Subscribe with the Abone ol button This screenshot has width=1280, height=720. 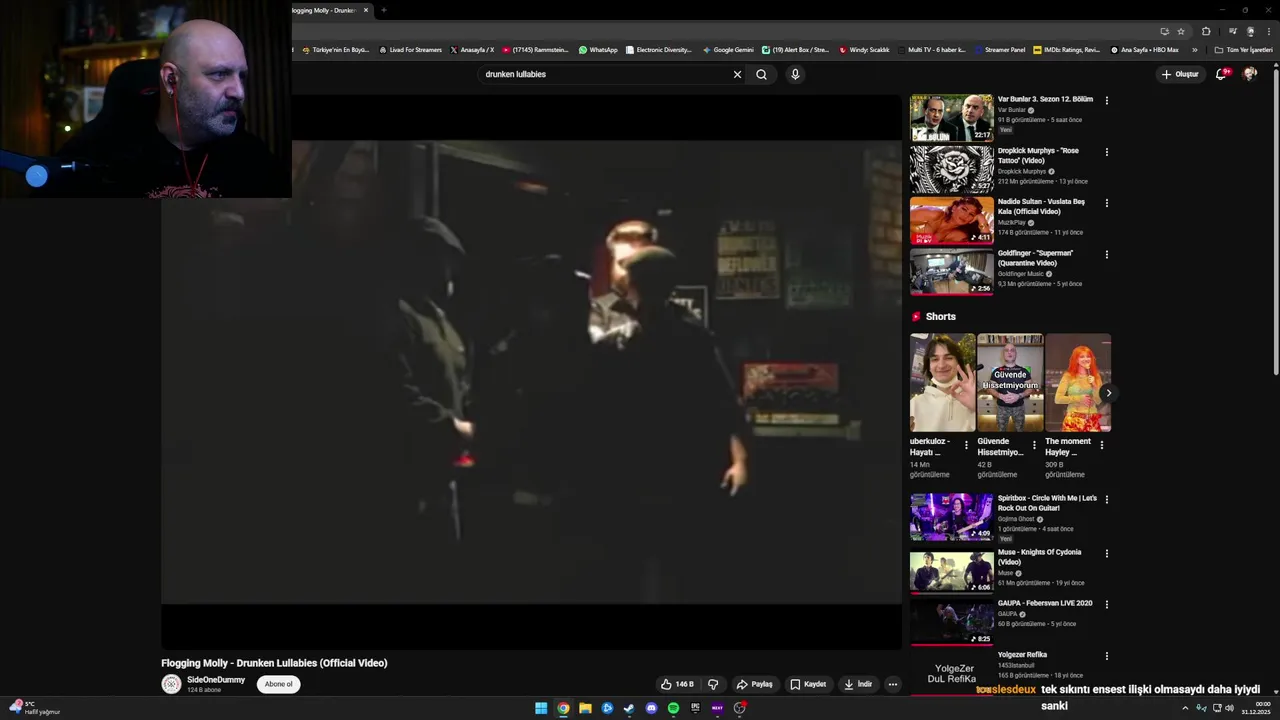(x=278, y=684)
